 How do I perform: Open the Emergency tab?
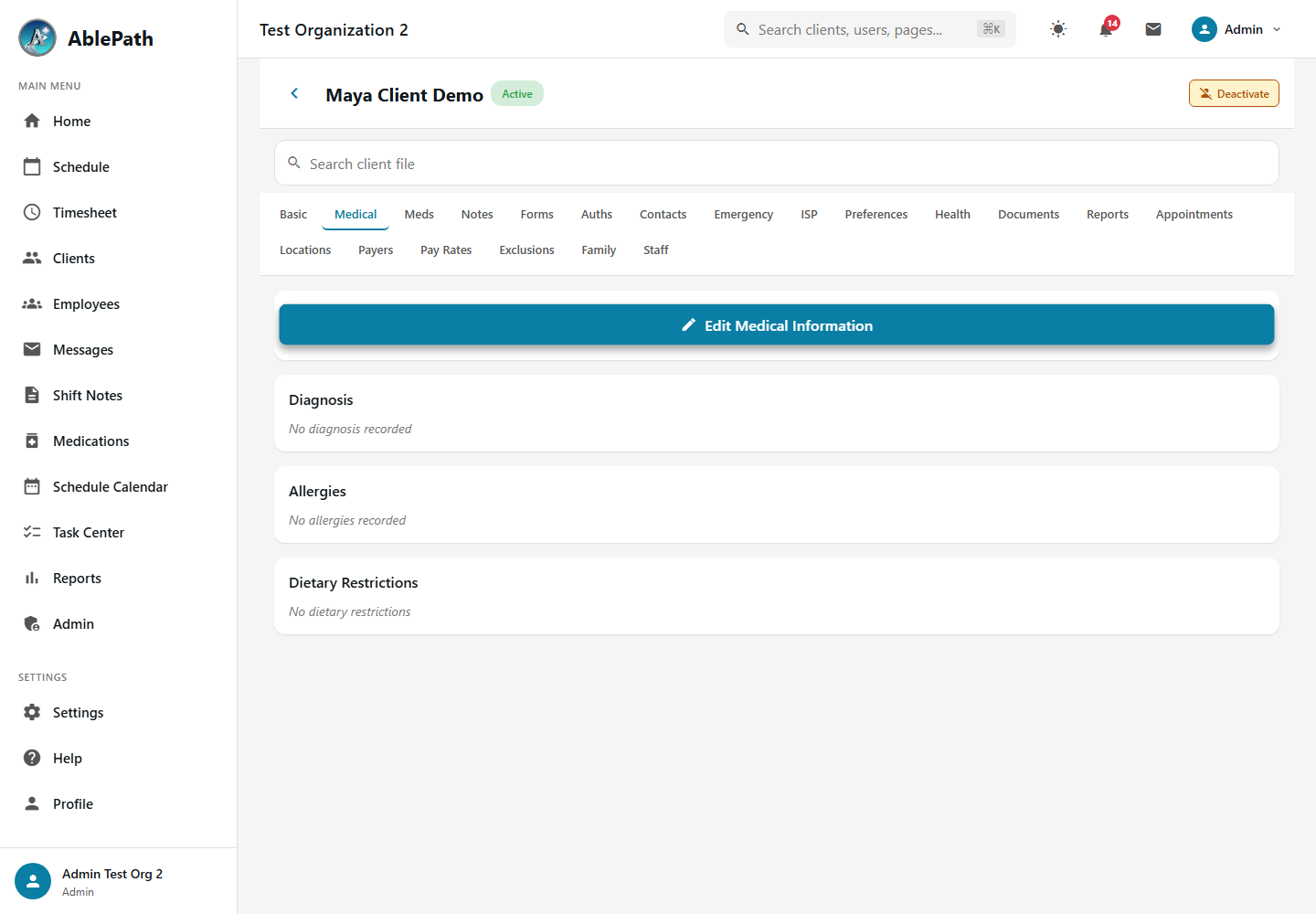[x=744, y=214]
